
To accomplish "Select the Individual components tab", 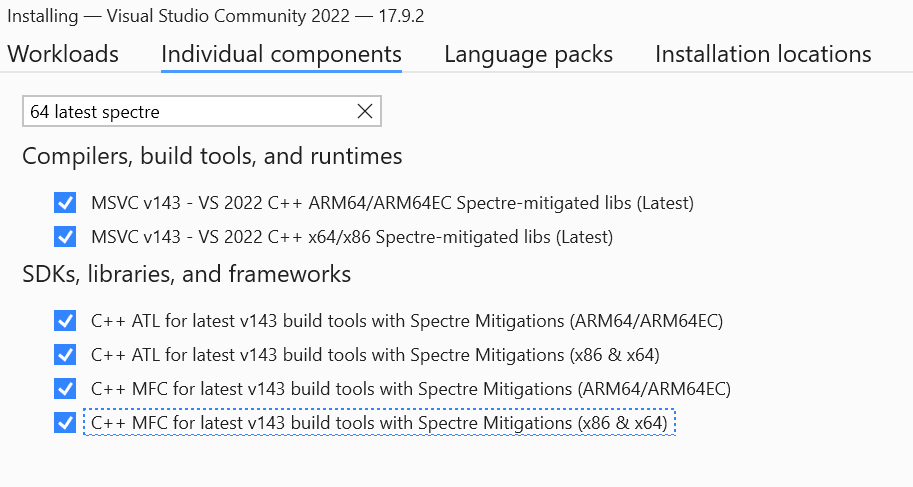I will pyautogui.click(x=281, y=54).
